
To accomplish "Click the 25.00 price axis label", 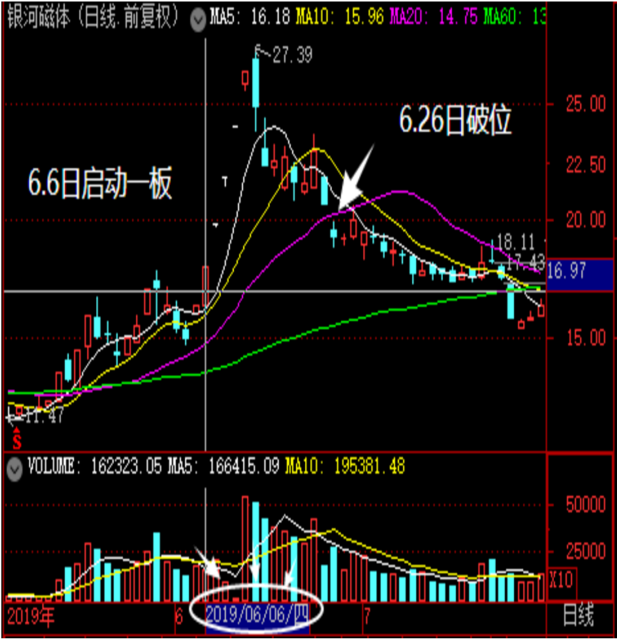I will click(x=586, y=104).
